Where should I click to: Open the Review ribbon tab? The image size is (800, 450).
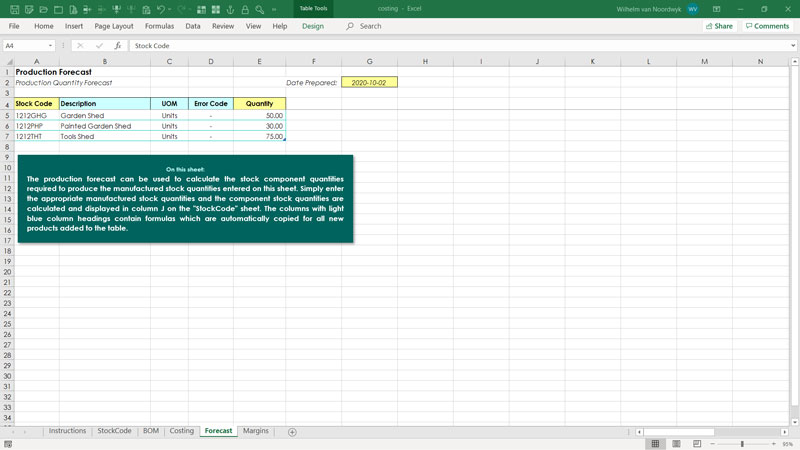pos(223,26)
